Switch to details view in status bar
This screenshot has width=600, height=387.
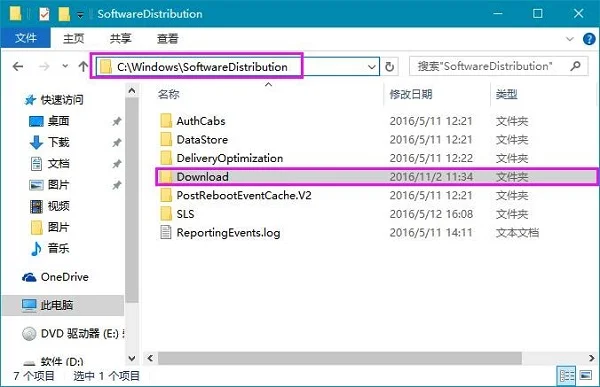pyautogui.click(x=567, y=376)
